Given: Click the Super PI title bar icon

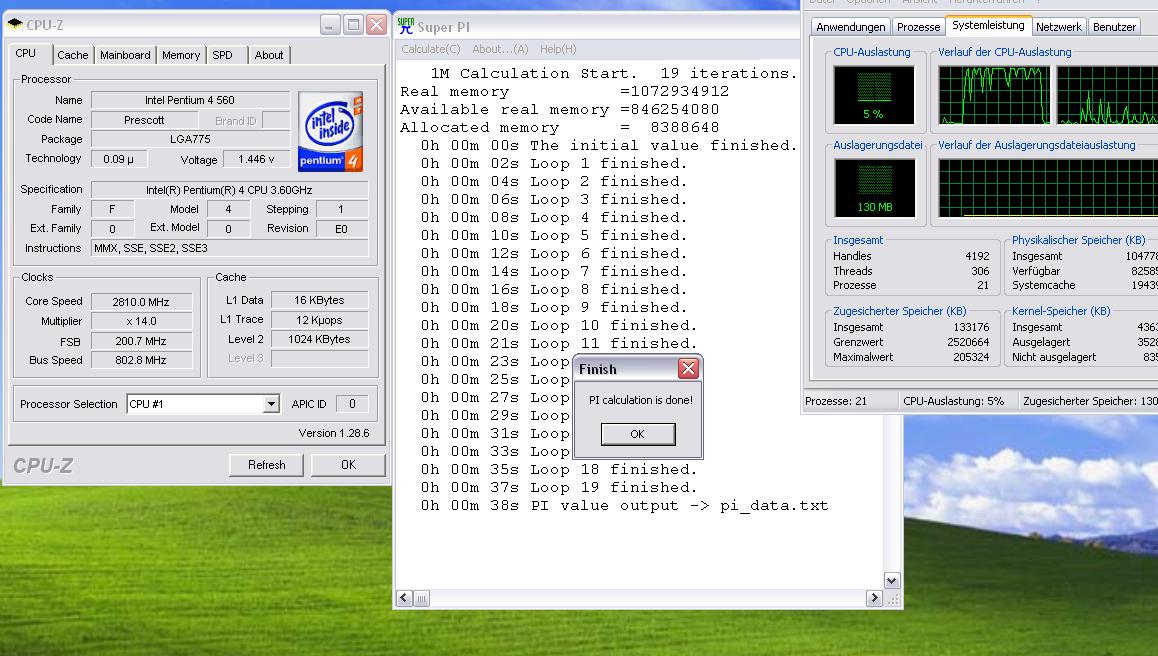Looking at the screenshot, I should tap(406, 26).
